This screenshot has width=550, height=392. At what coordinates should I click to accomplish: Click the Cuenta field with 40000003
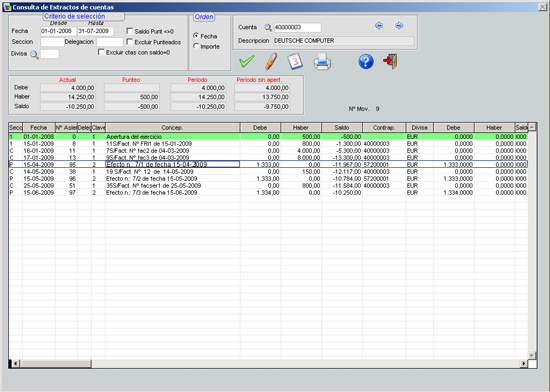(297, 27)
